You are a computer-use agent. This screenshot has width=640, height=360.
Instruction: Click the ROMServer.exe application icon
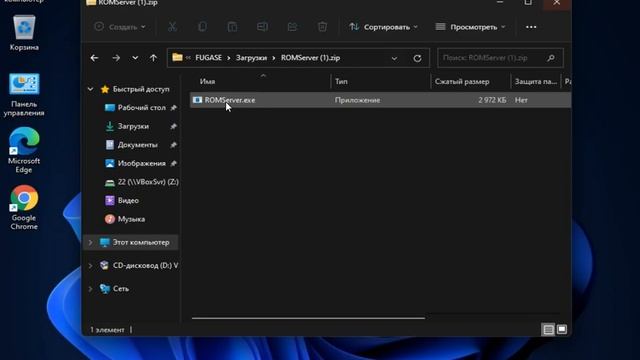tap(198, 100)
